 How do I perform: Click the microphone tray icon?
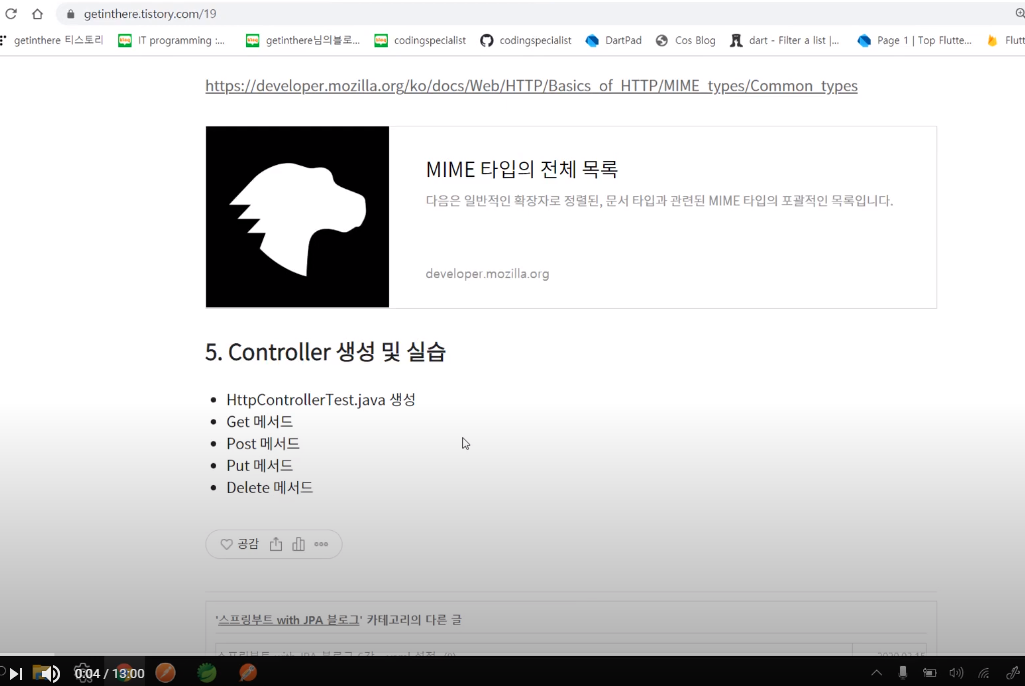pos(903,673)
